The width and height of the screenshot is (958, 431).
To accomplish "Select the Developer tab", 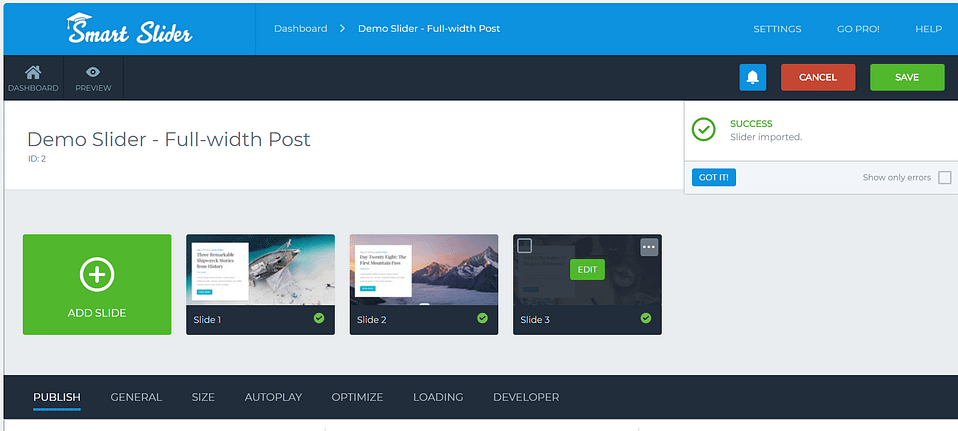I will [x=526, y=397].
